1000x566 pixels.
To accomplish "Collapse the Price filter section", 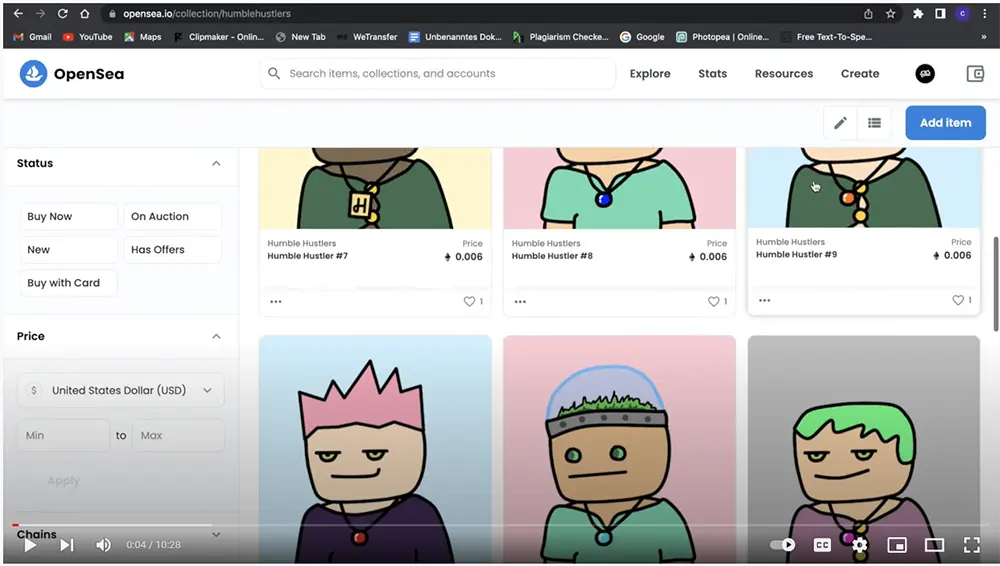I will point(216,336).
